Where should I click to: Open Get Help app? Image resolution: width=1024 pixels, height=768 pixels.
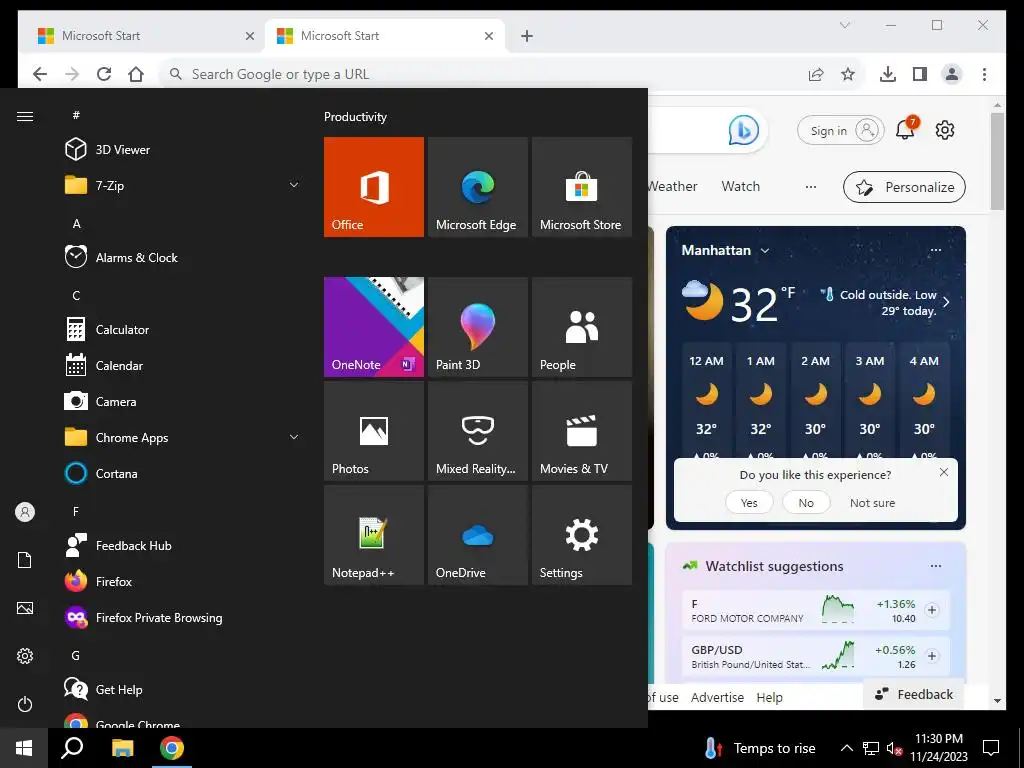pyautogui.click(x=183, y=690)
